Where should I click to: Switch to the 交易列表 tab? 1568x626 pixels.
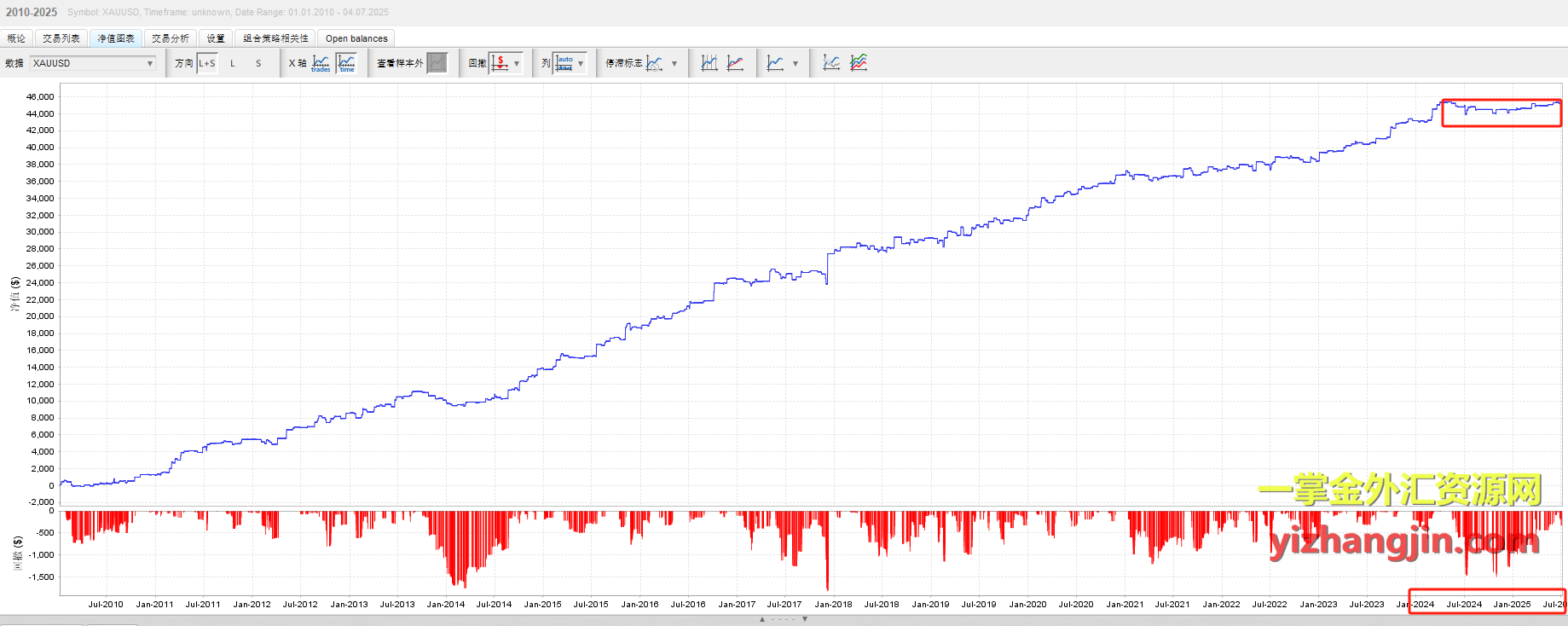[x=61, y=38]
